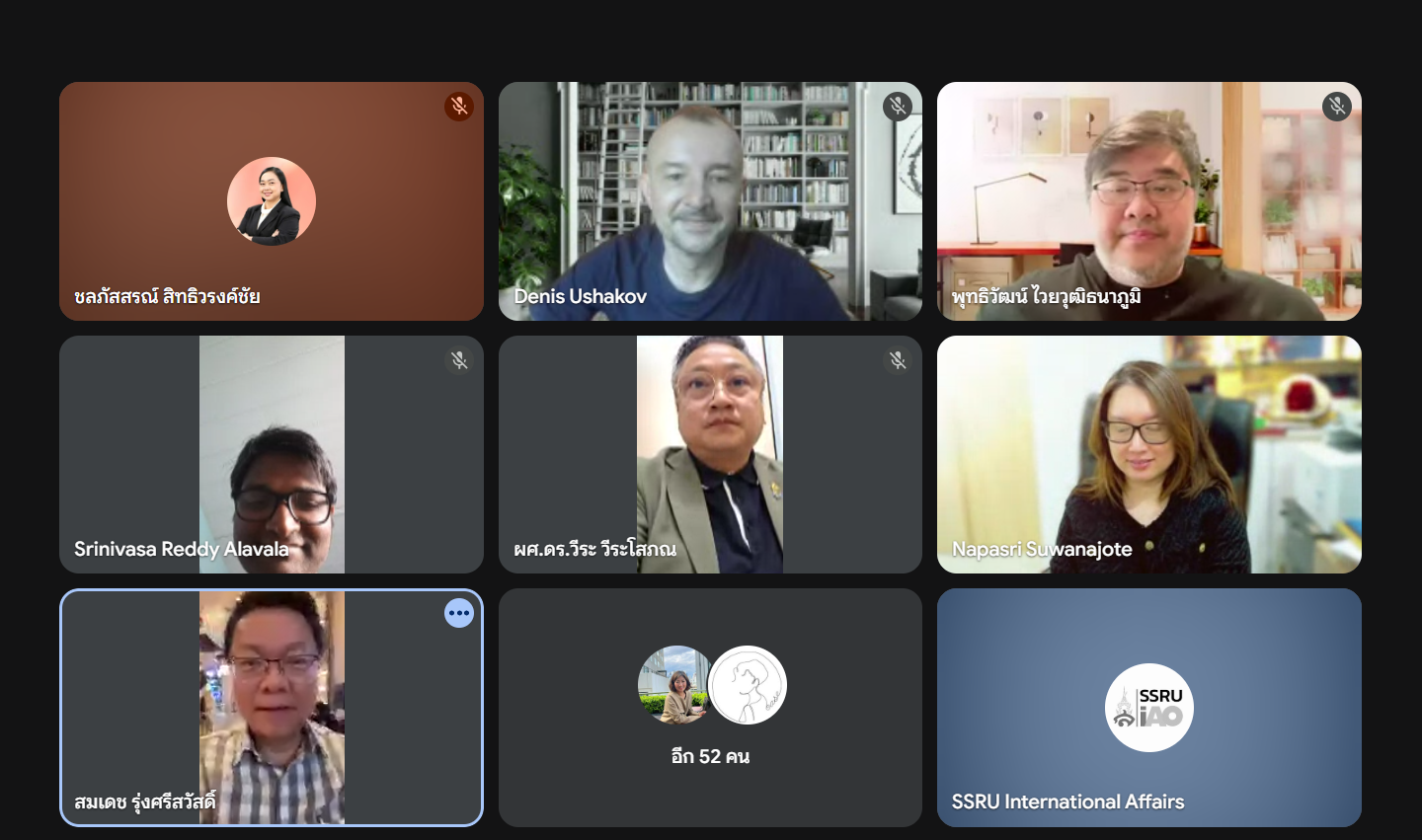The width and height of the screenshot is (1422, 840).
Task: Open more options on สมเดช's tile
Action: [459, 613]
